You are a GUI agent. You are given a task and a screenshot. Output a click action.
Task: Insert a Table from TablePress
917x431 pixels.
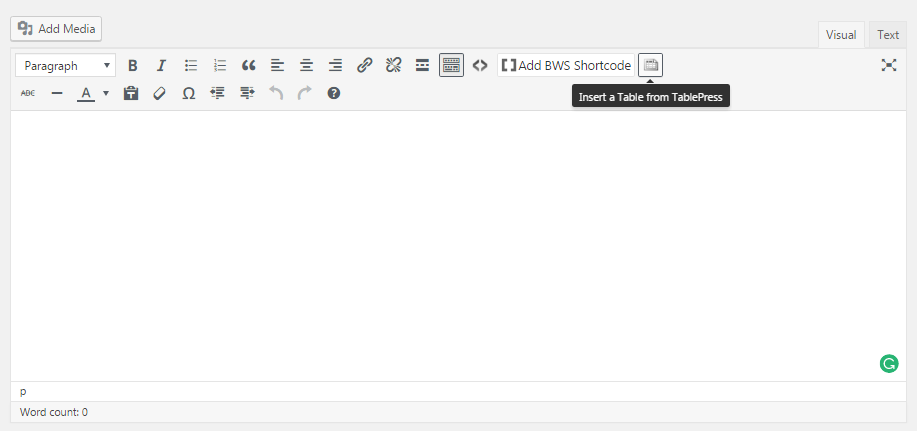tap(650, 65)
